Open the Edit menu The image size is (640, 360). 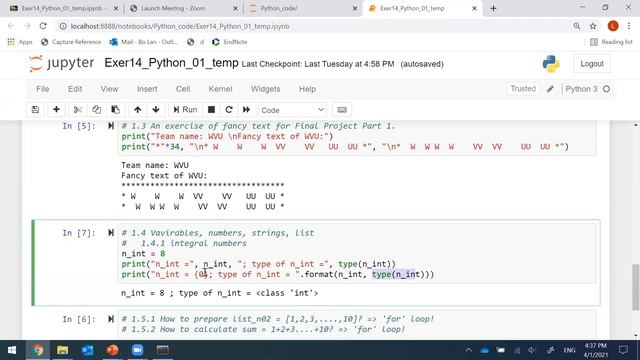coord(75,89)
